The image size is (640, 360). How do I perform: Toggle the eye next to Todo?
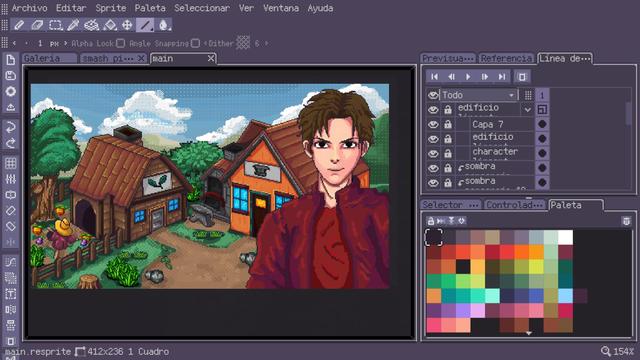[433, 95]
